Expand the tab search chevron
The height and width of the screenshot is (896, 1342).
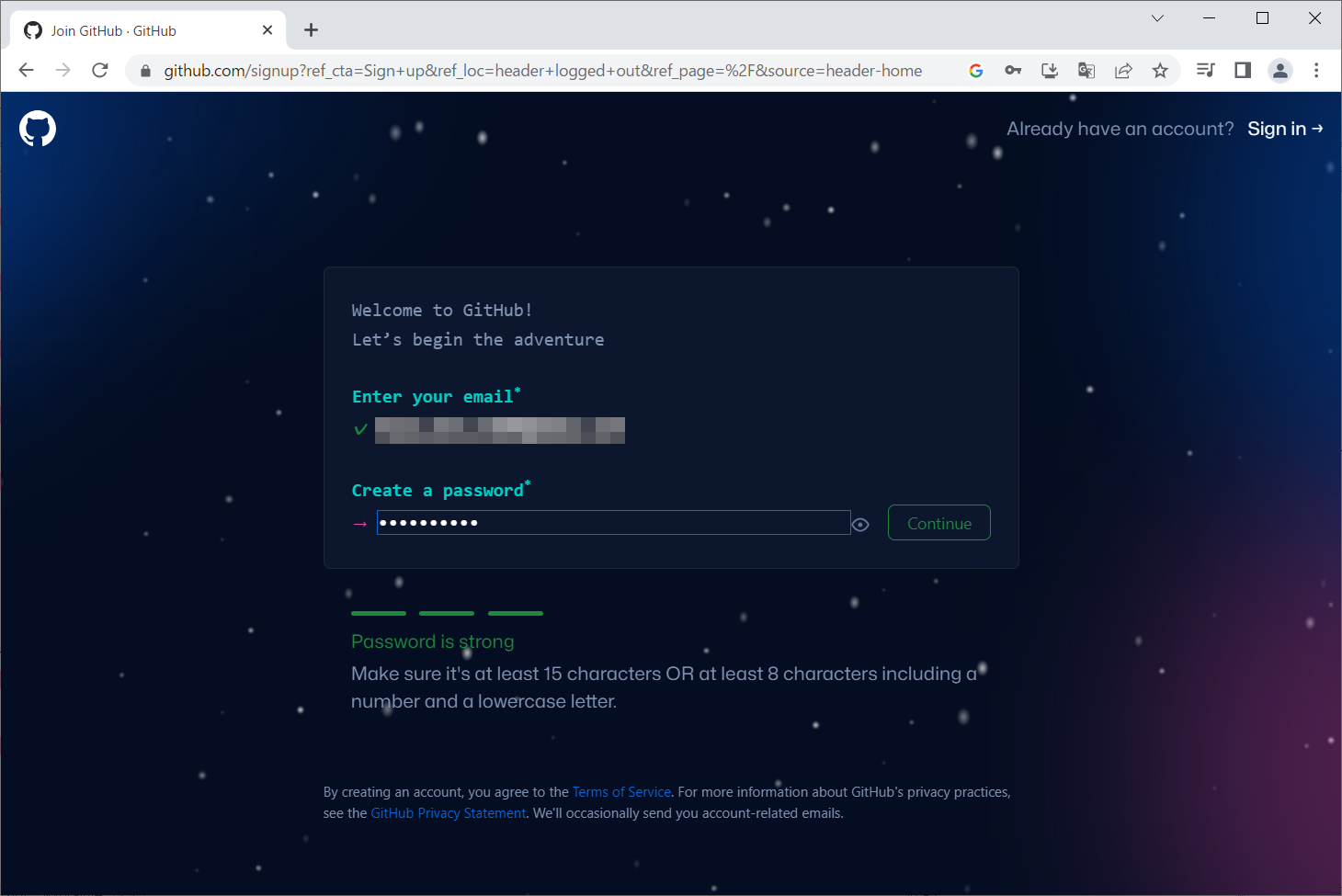pyautogui.click(x=1157, y=18)
